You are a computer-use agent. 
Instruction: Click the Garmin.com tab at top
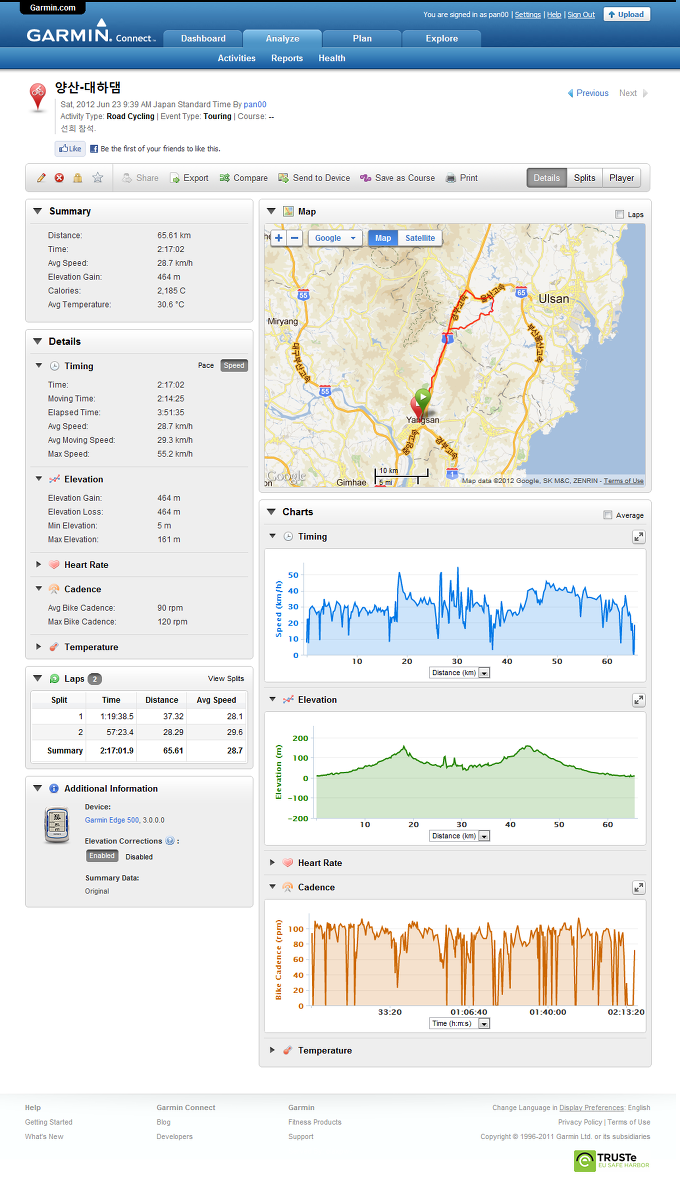[x=53, y=8]
